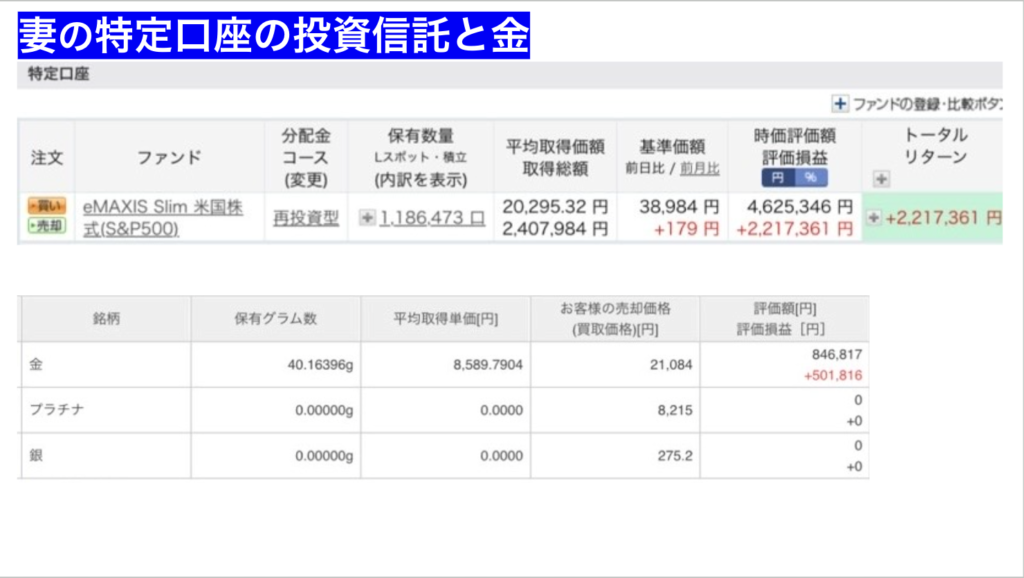Click the 平均取得単価[円] column header
The image size is (1024, 578).
[x=446, y=319]
